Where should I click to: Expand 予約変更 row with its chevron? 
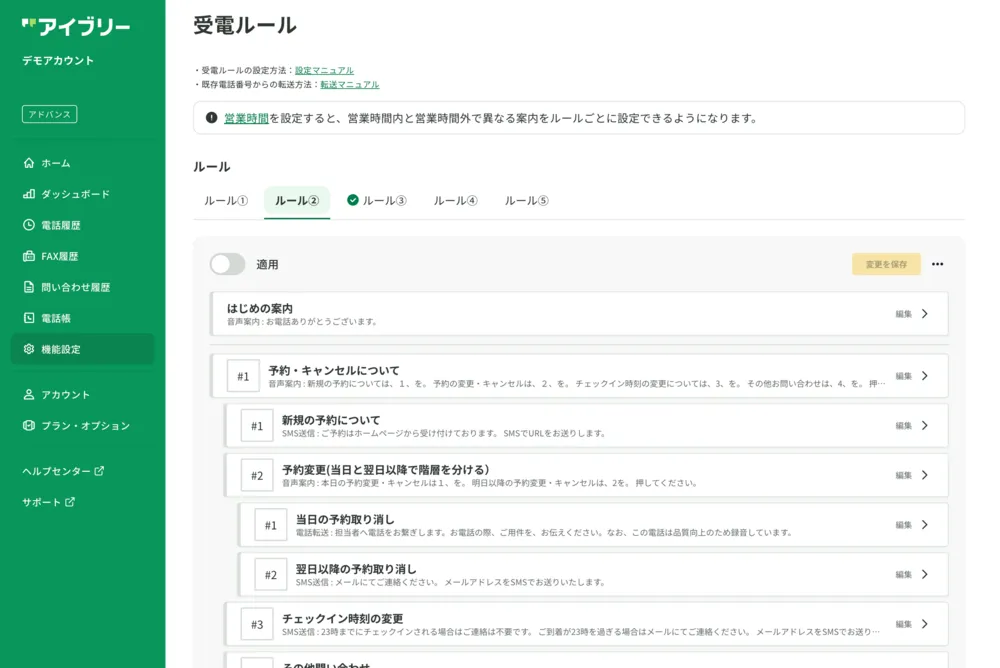click(x=925, y=475)
